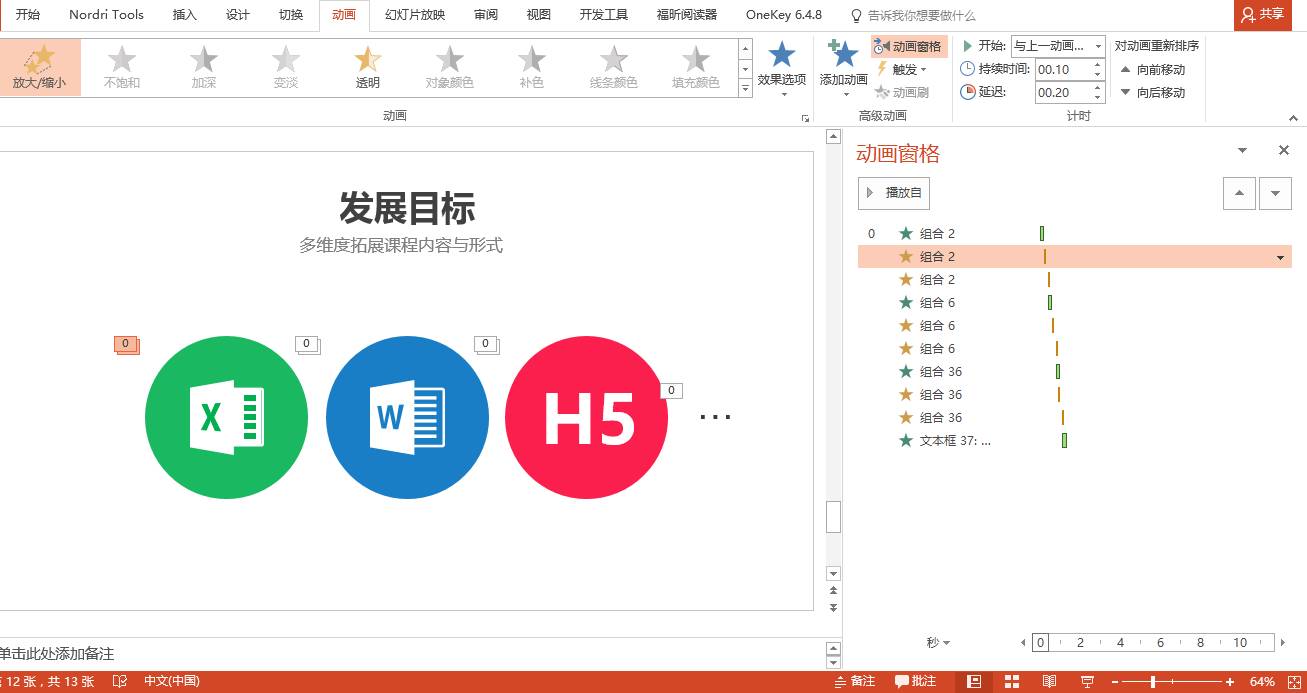Switch to slide sorter view icon
The image size is (1307, 693).
[1011, 681]
